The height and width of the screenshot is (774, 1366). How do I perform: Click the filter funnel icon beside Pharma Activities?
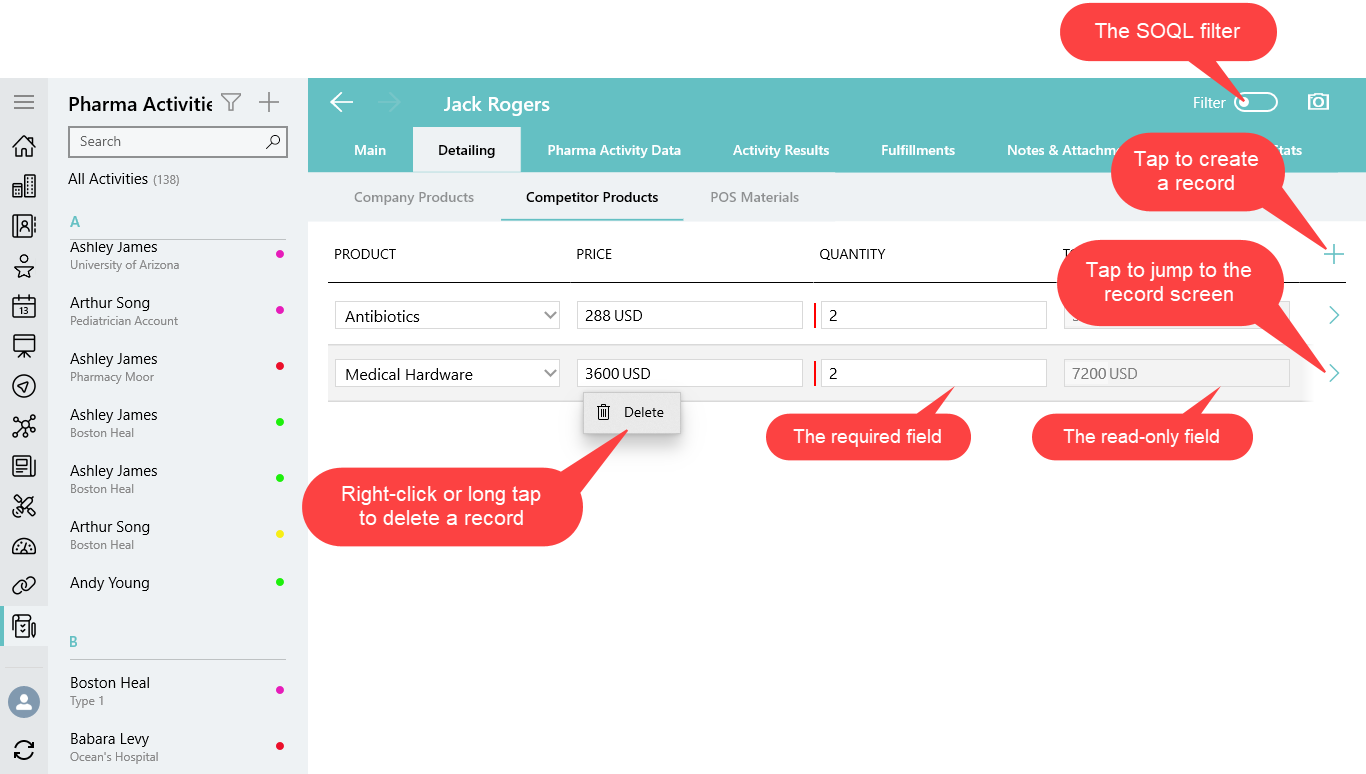coord(231,102)
